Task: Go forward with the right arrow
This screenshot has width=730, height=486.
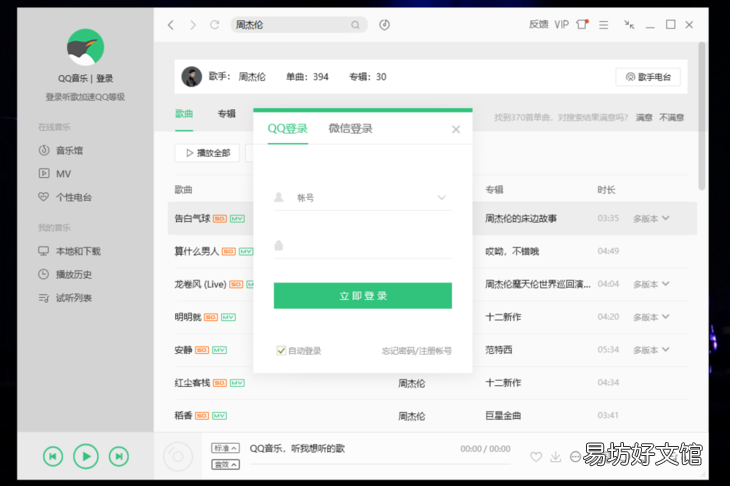Action: 193,25
